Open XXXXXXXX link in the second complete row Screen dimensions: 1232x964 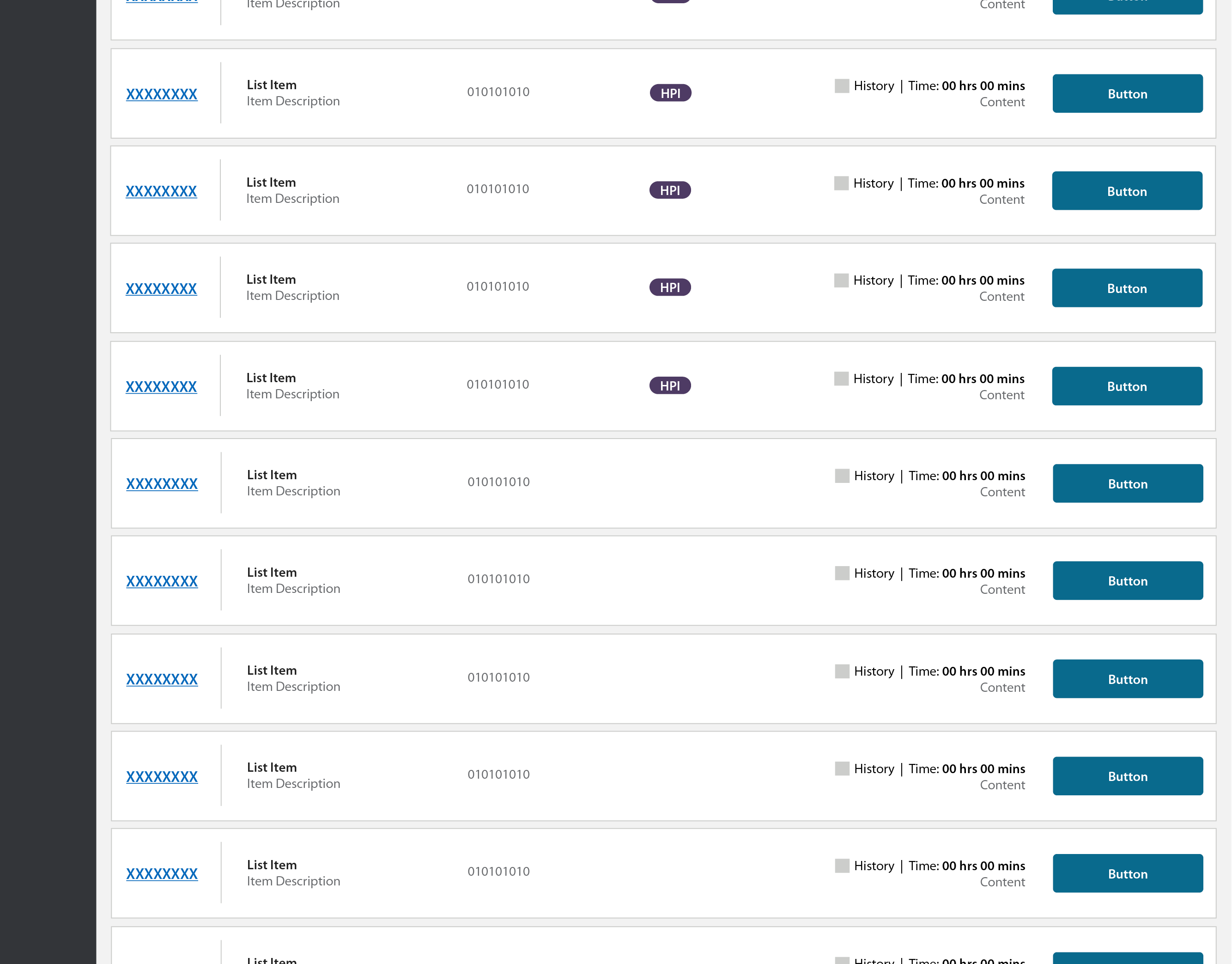[161, 191]
